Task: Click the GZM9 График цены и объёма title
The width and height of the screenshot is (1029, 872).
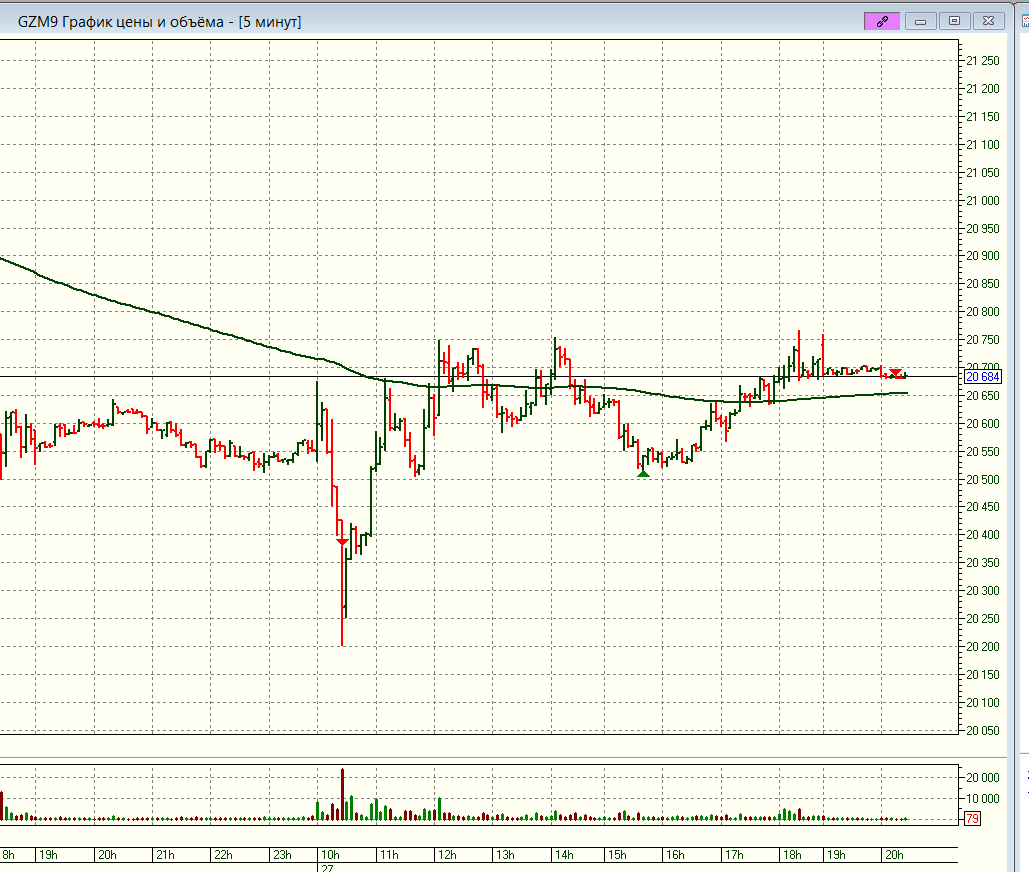Action: pos(159,21)
